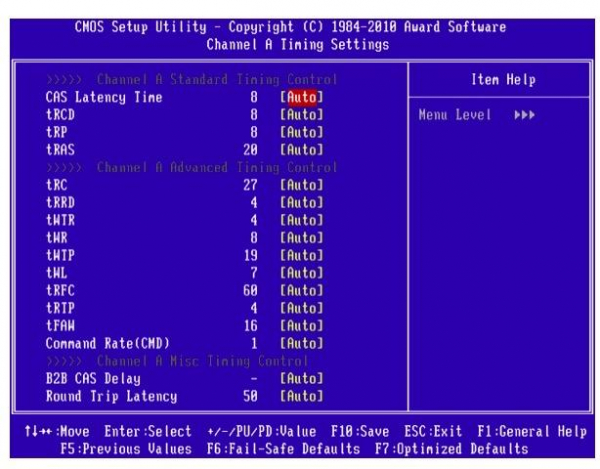Open the B2B CAS Delay [Auto] setting
The image size is (600, 469).
click(x=302, y=378)
